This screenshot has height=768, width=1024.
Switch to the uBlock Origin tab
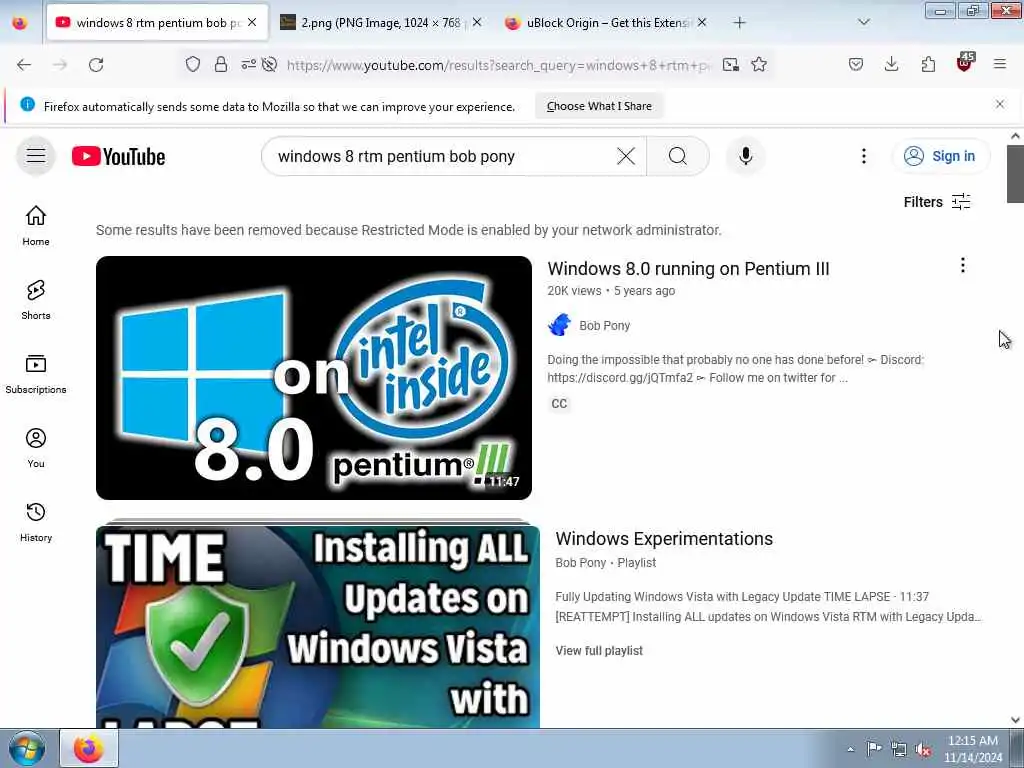tap(607, 22)
